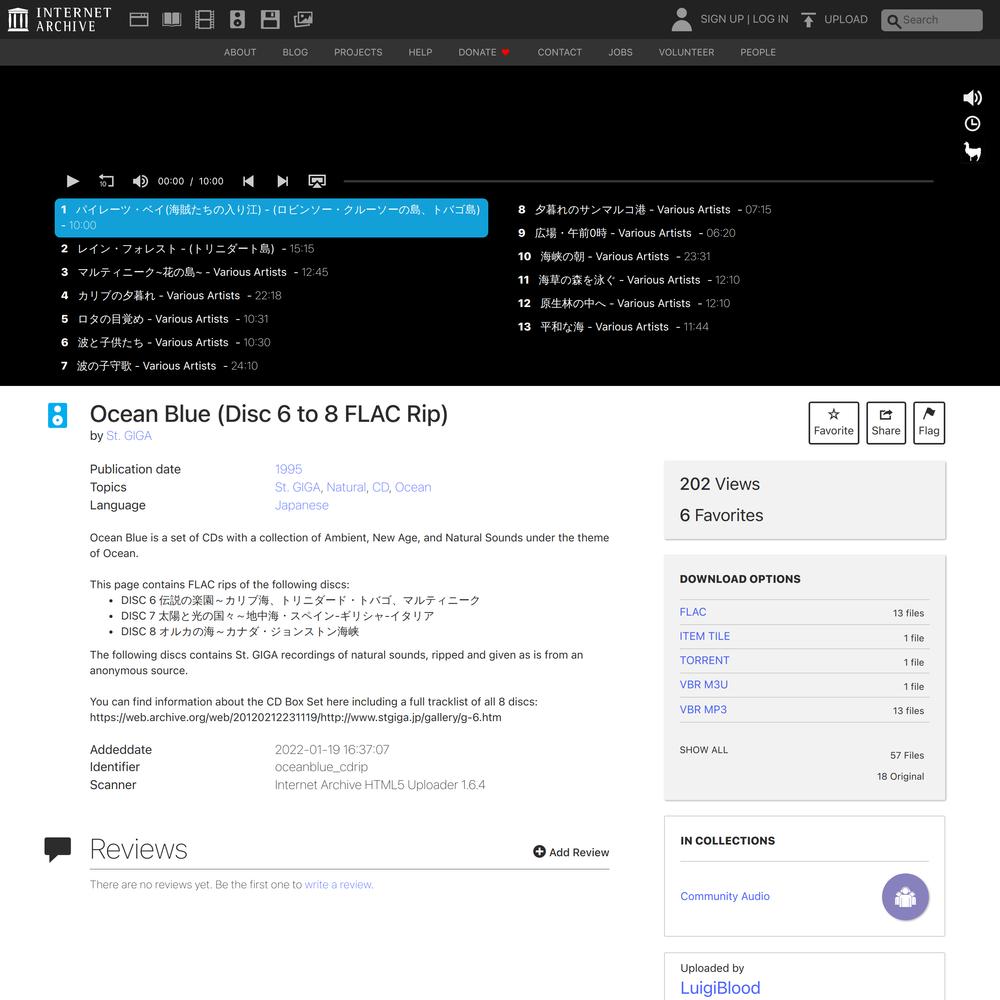Open the CONTACT menu item
Image resolution: width=1000 pixels, height=1000 pixels.
click(x=560, y=52)
